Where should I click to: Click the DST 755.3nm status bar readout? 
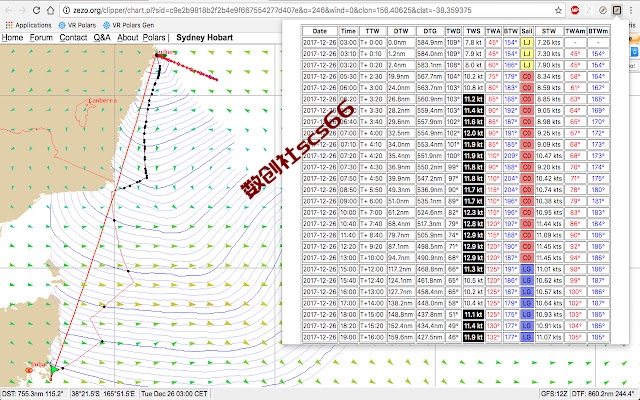(x=34, y=393)
